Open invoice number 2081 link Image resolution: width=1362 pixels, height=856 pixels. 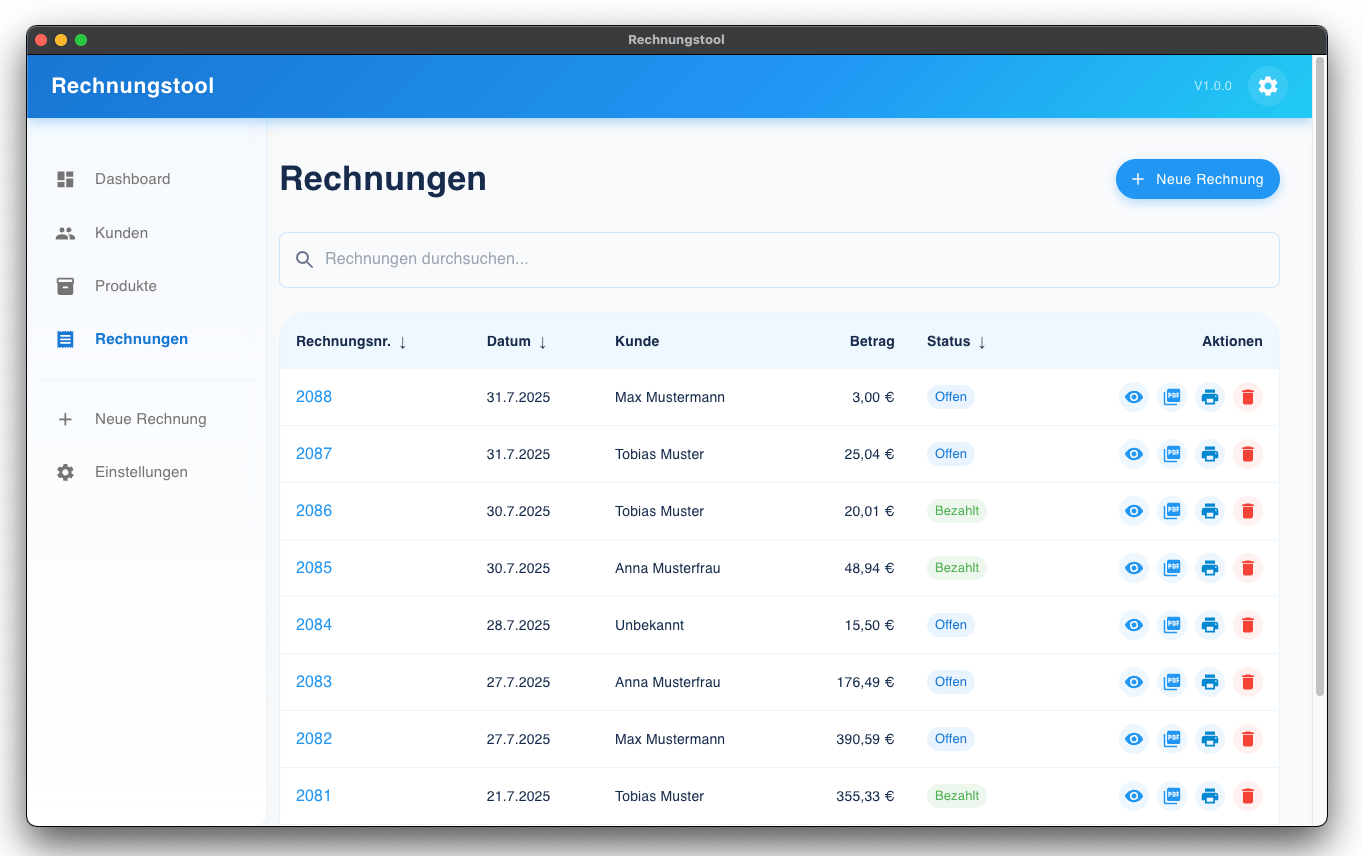pos(314,796)
